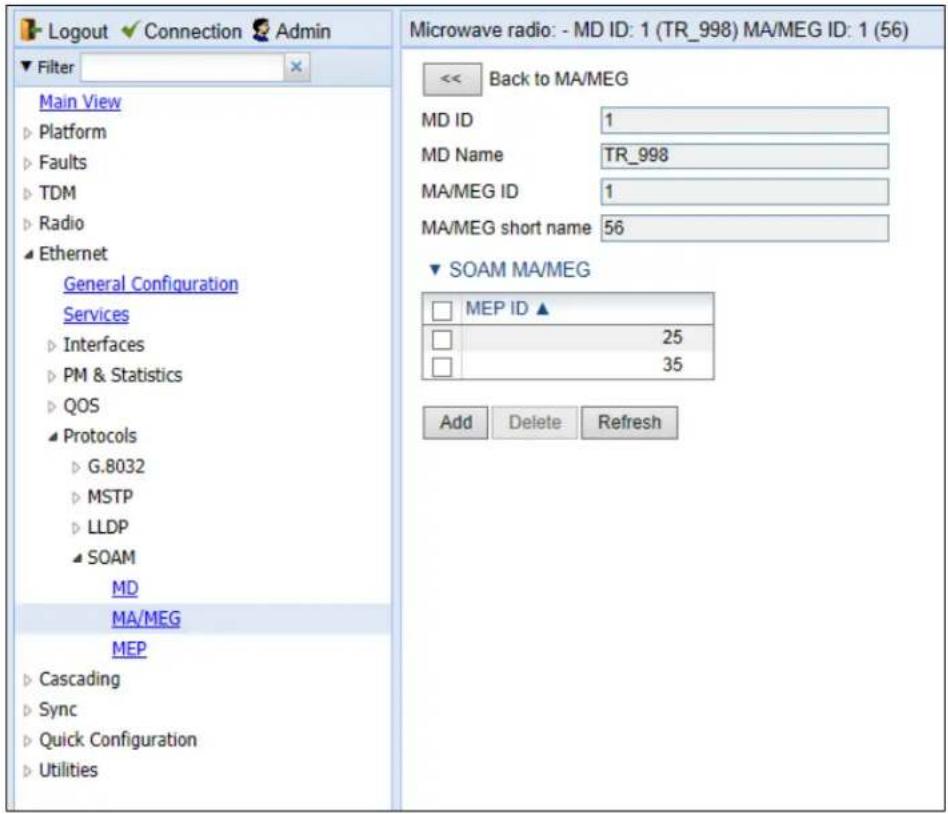948x814 pixels.
Task: Expand the TDM tree node
Action: 27,194
